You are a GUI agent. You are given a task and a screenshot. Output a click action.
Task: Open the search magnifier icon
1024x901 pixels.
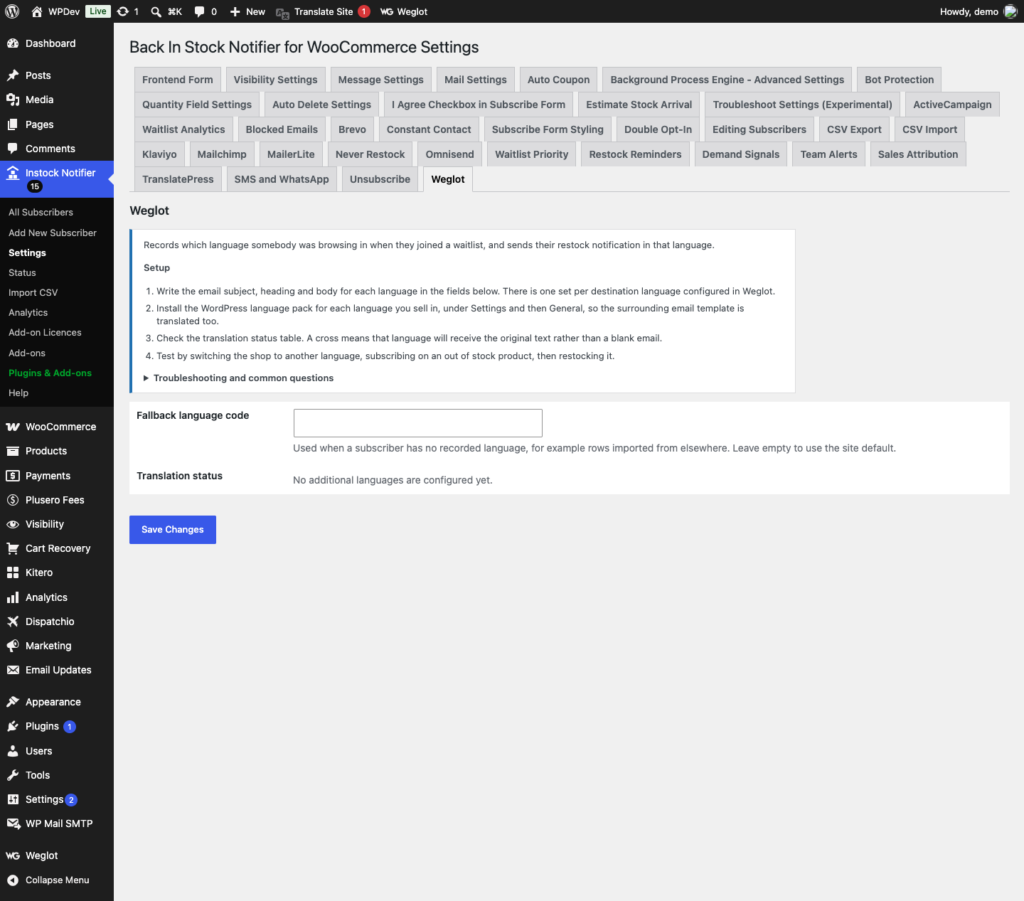155,12
